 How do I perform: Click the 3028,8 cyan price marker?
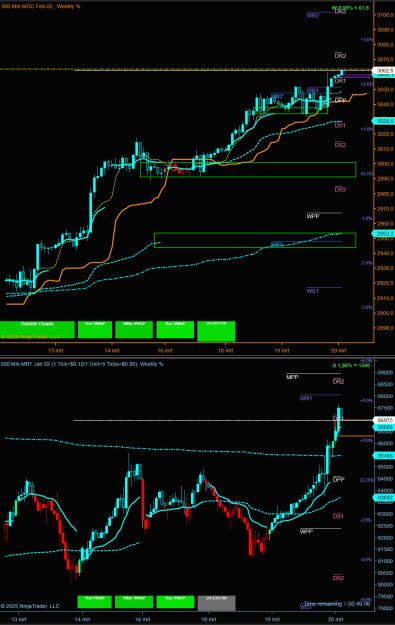point(383,121)
